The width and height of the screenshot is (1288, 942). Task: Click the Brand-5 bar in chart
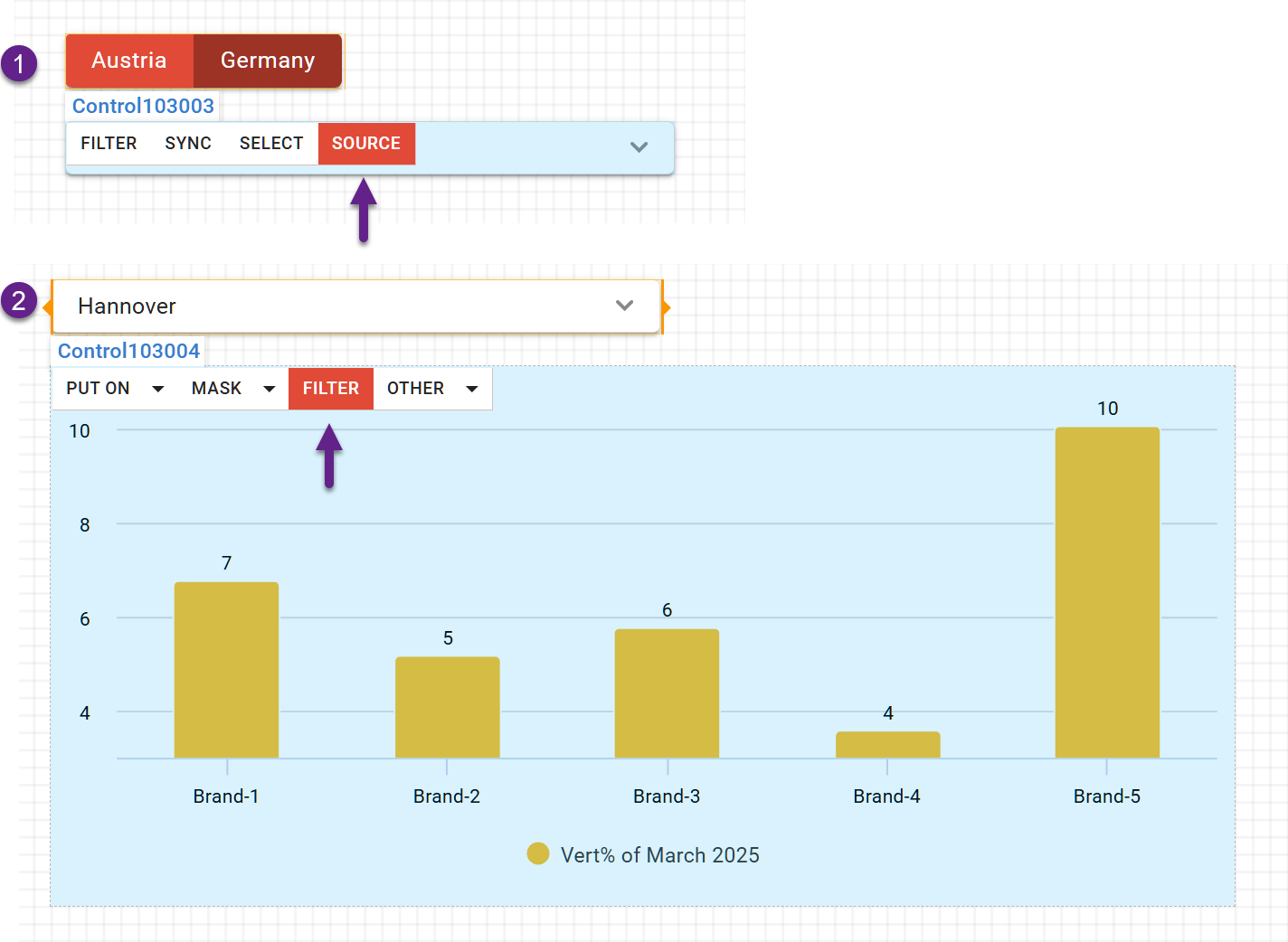coord(1107,592)
